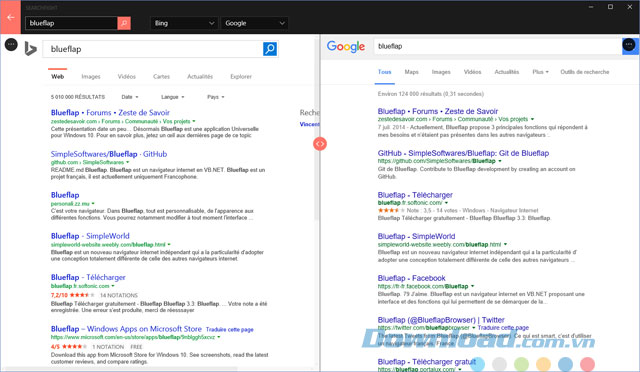640x372 pixels.
Task: Click the Bing logo icon
Action: pos(31,49)
